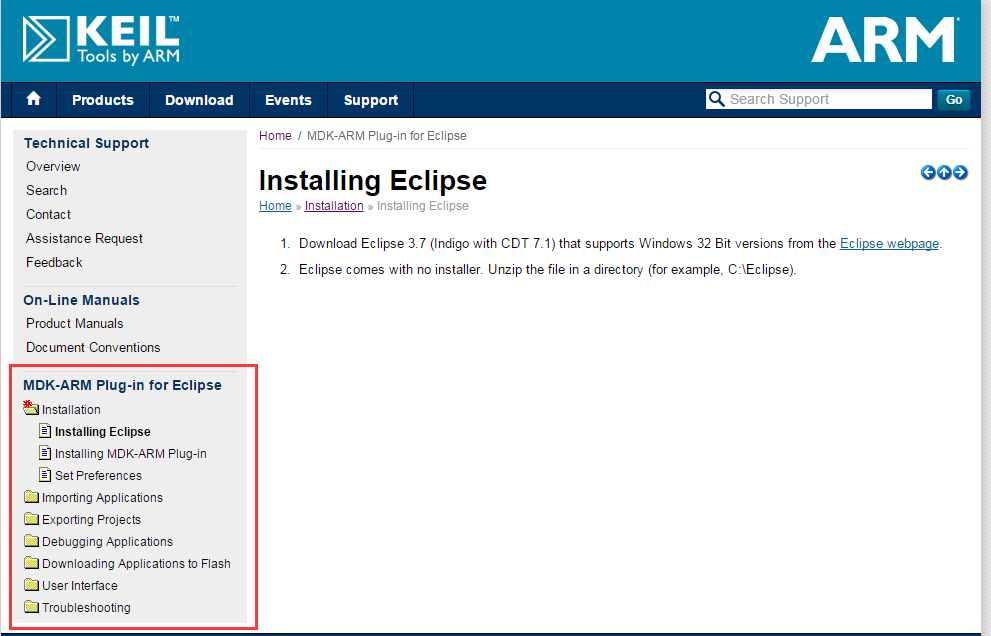Screen dimensions: 991x636
Task: Select Set Preferences tree item
Action: coord(98,475)
